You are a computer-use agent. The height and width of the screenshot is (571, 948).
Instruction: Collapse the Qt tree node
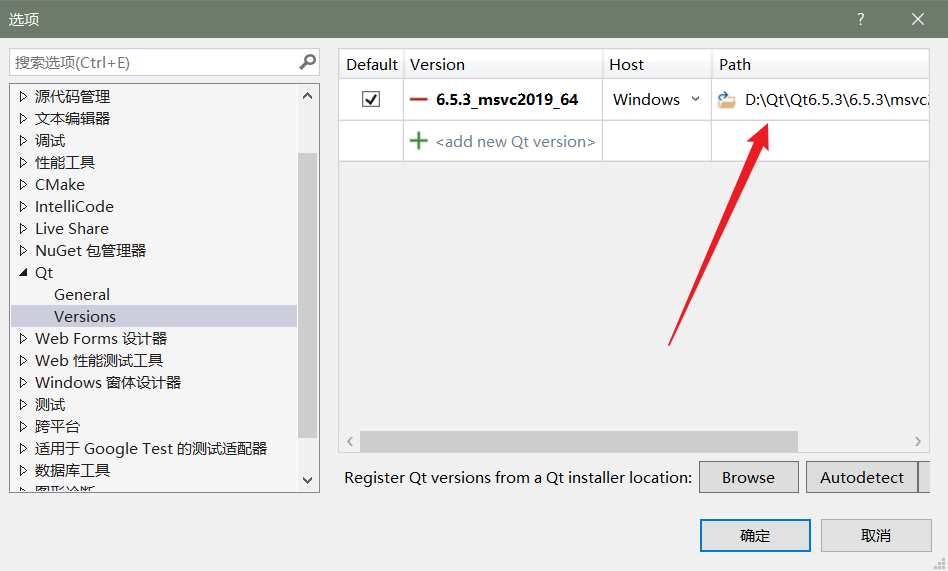click(x=23, y=273)
